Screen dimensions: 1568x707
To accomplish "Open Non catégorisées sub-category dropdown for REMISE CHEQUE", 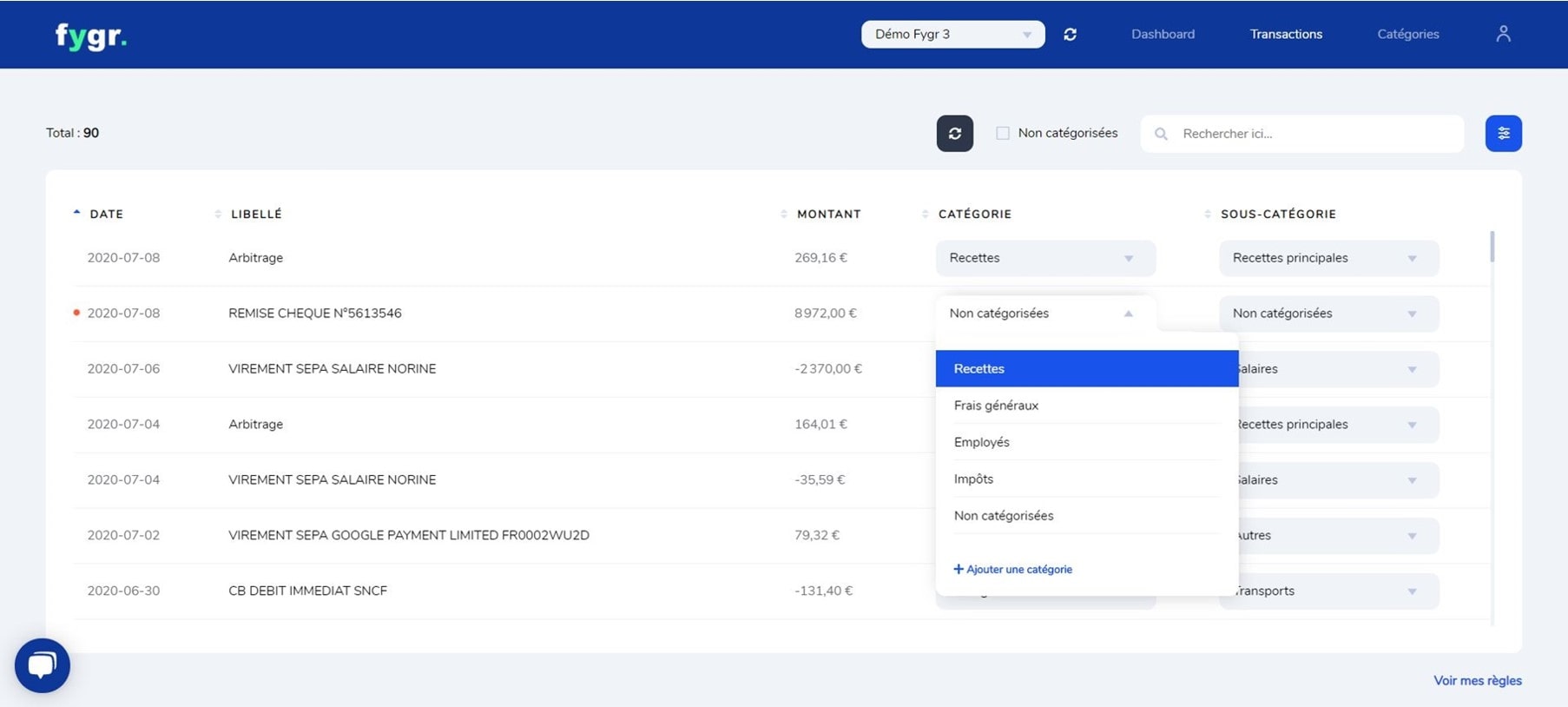I will pos(1328,314).
